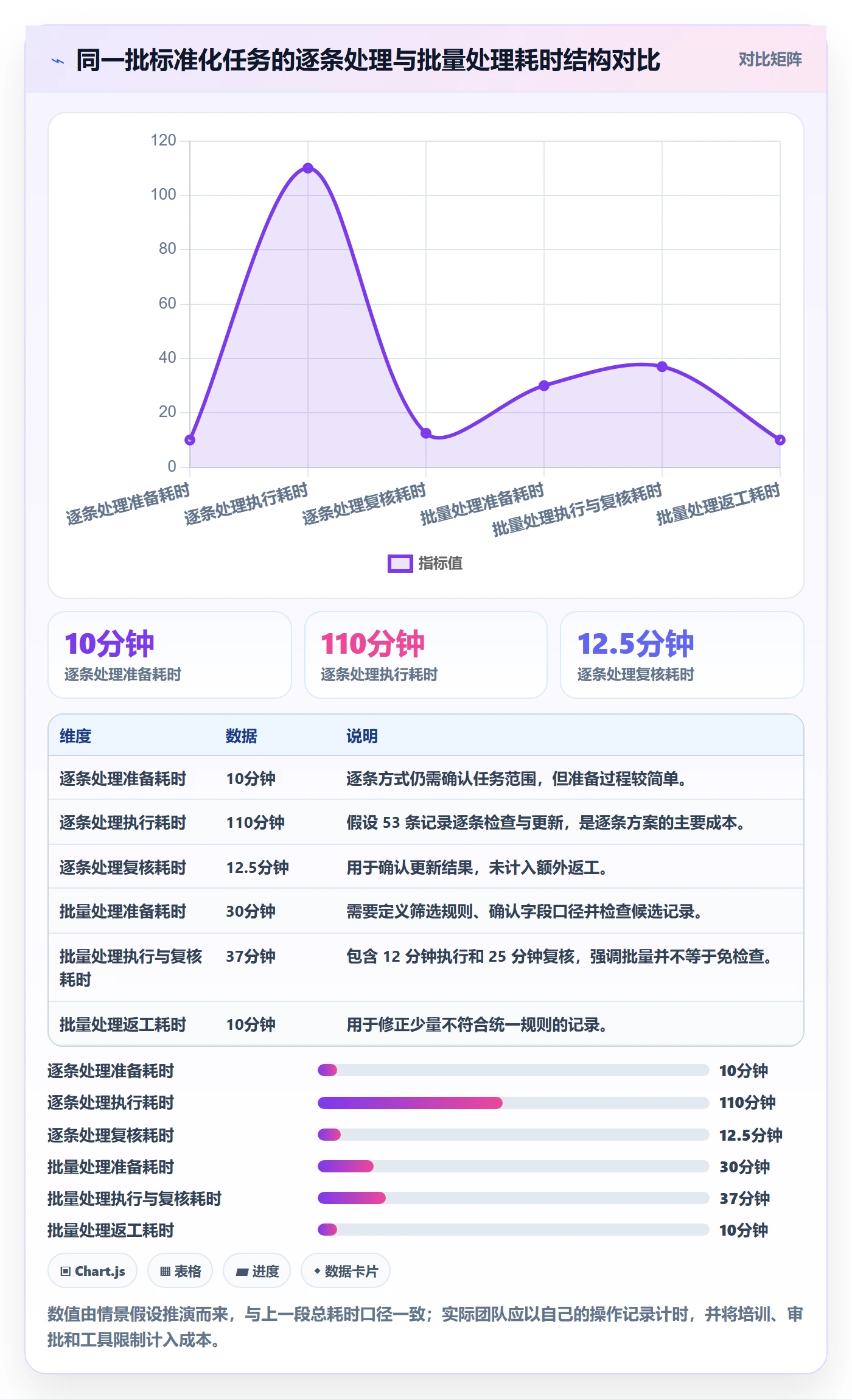The image size is (852, 1400).
Task: Select table row 逐条处理复核耗时
Action: pos(426,867)
